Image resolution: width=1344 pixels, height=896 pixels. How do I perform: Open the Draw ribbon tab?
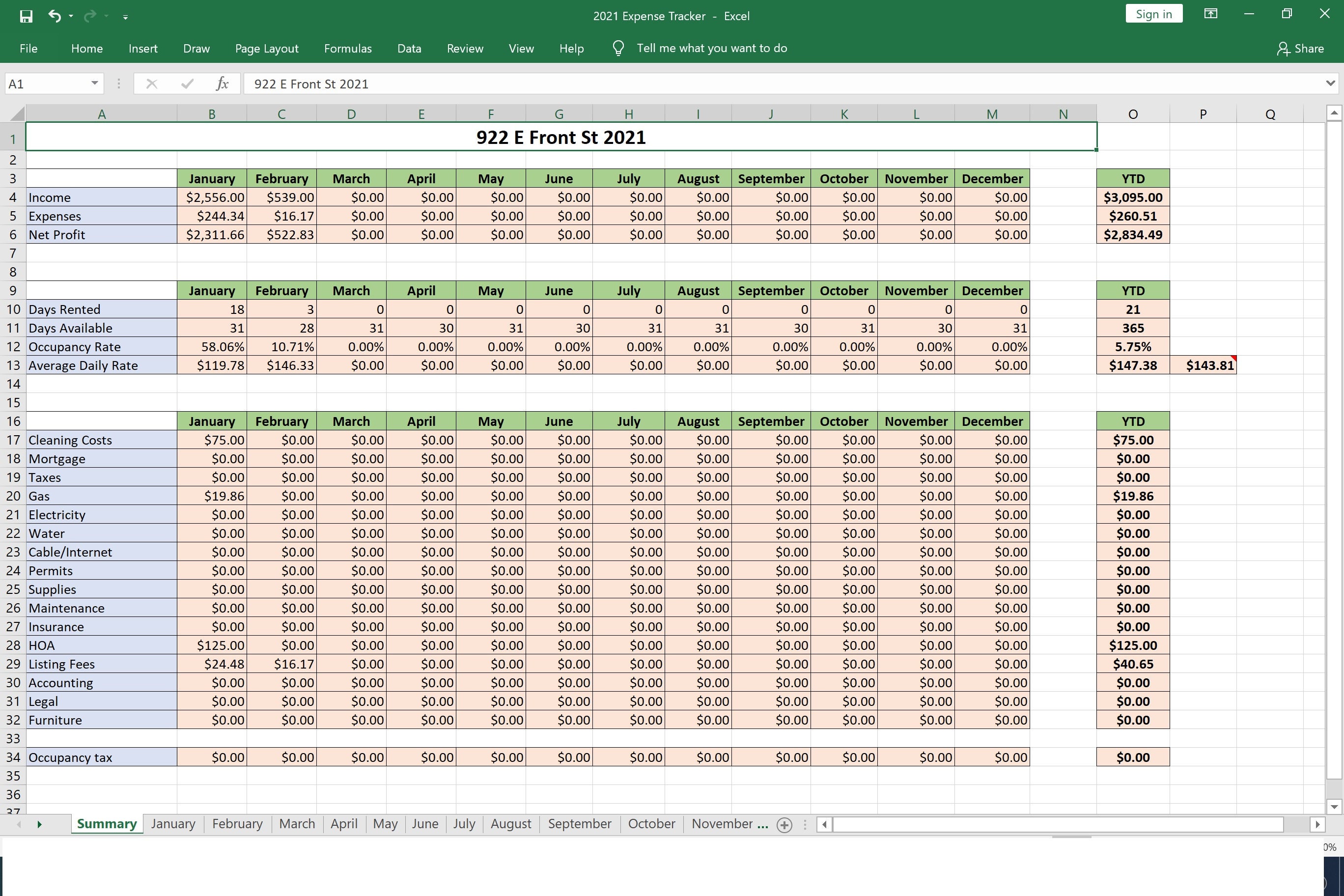(196, 49)
